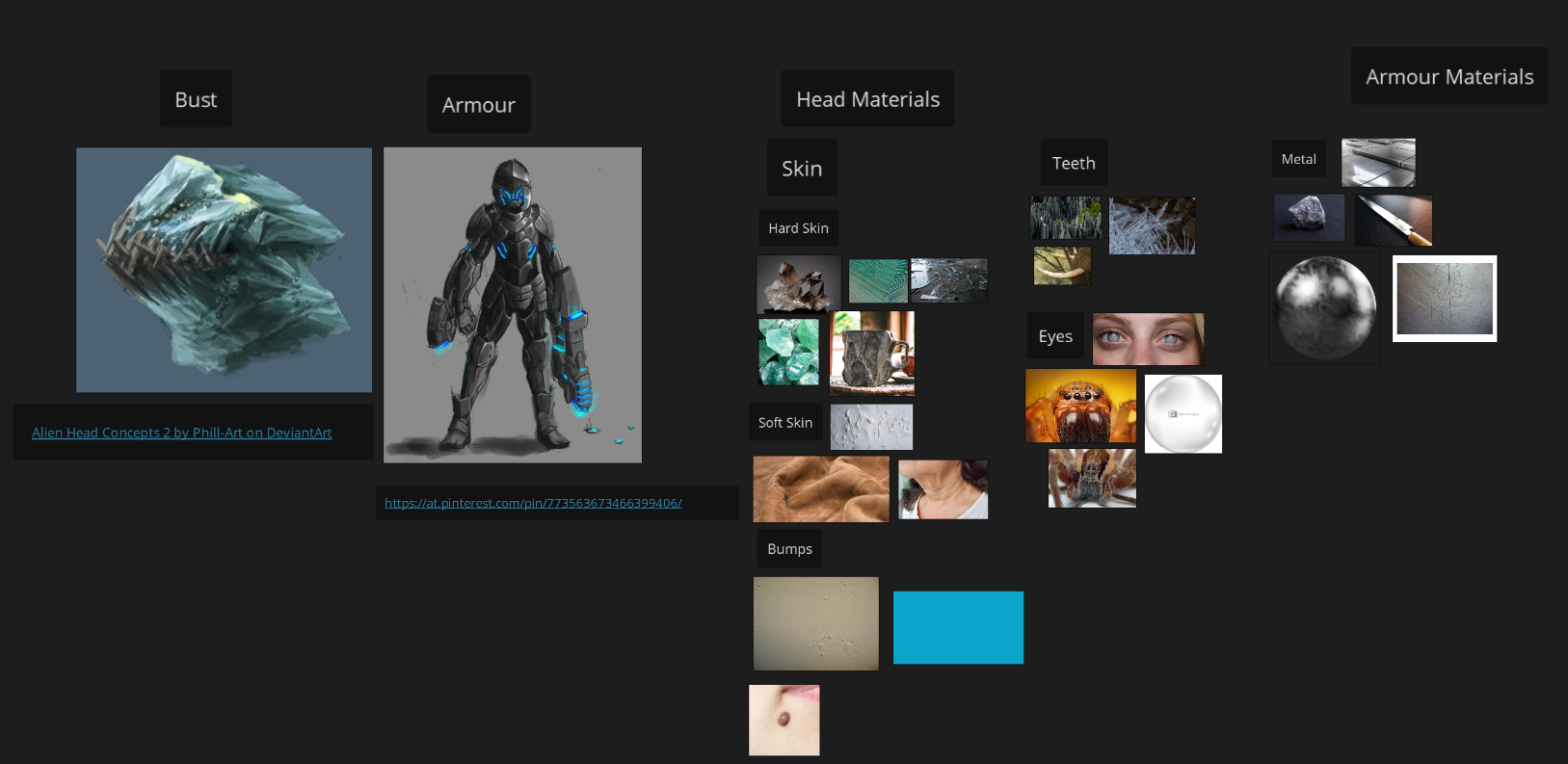
Task: Select the jagged stone spikes image under Teeth
Action: tap(1066, 218)
